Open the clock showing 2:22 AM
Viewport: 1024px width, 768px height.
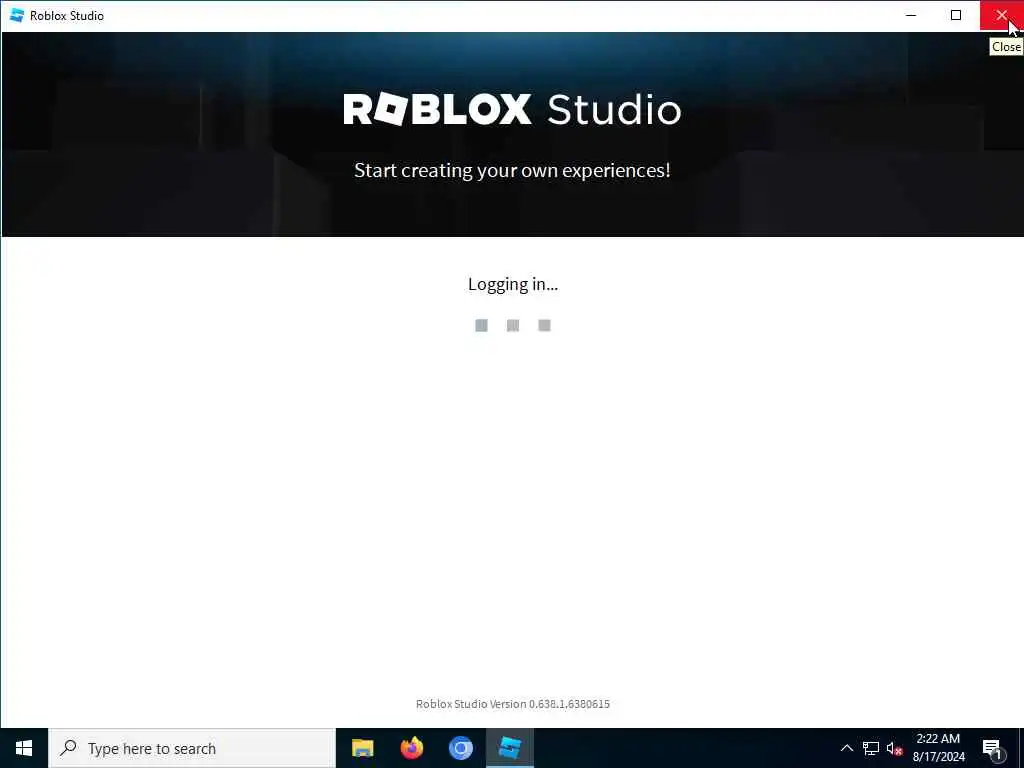pyautogui.click(x=938, y=748)
